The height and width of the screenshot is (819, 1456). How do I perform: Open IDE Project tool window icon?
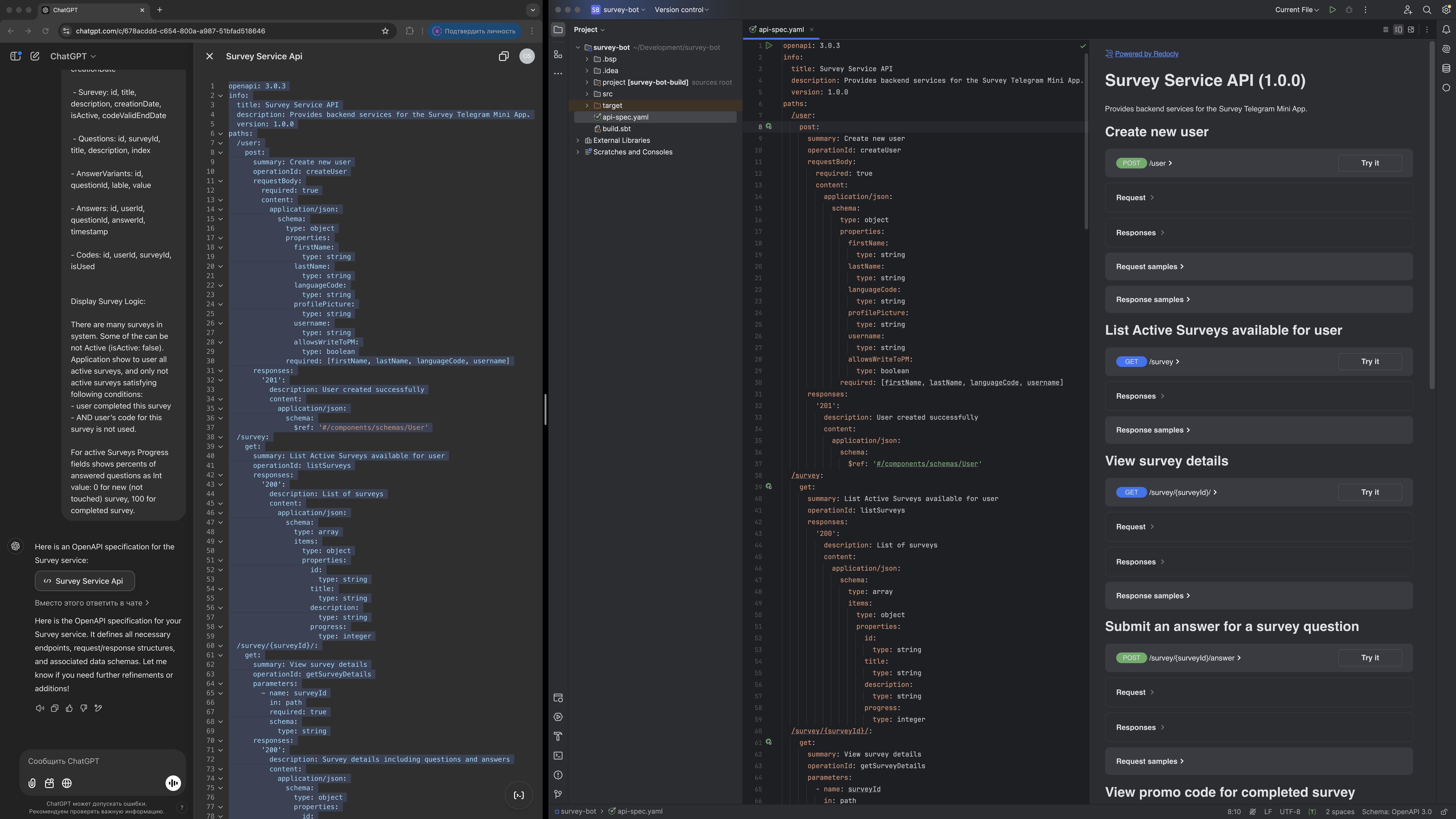pyautogui.click(x=558, y=29)
